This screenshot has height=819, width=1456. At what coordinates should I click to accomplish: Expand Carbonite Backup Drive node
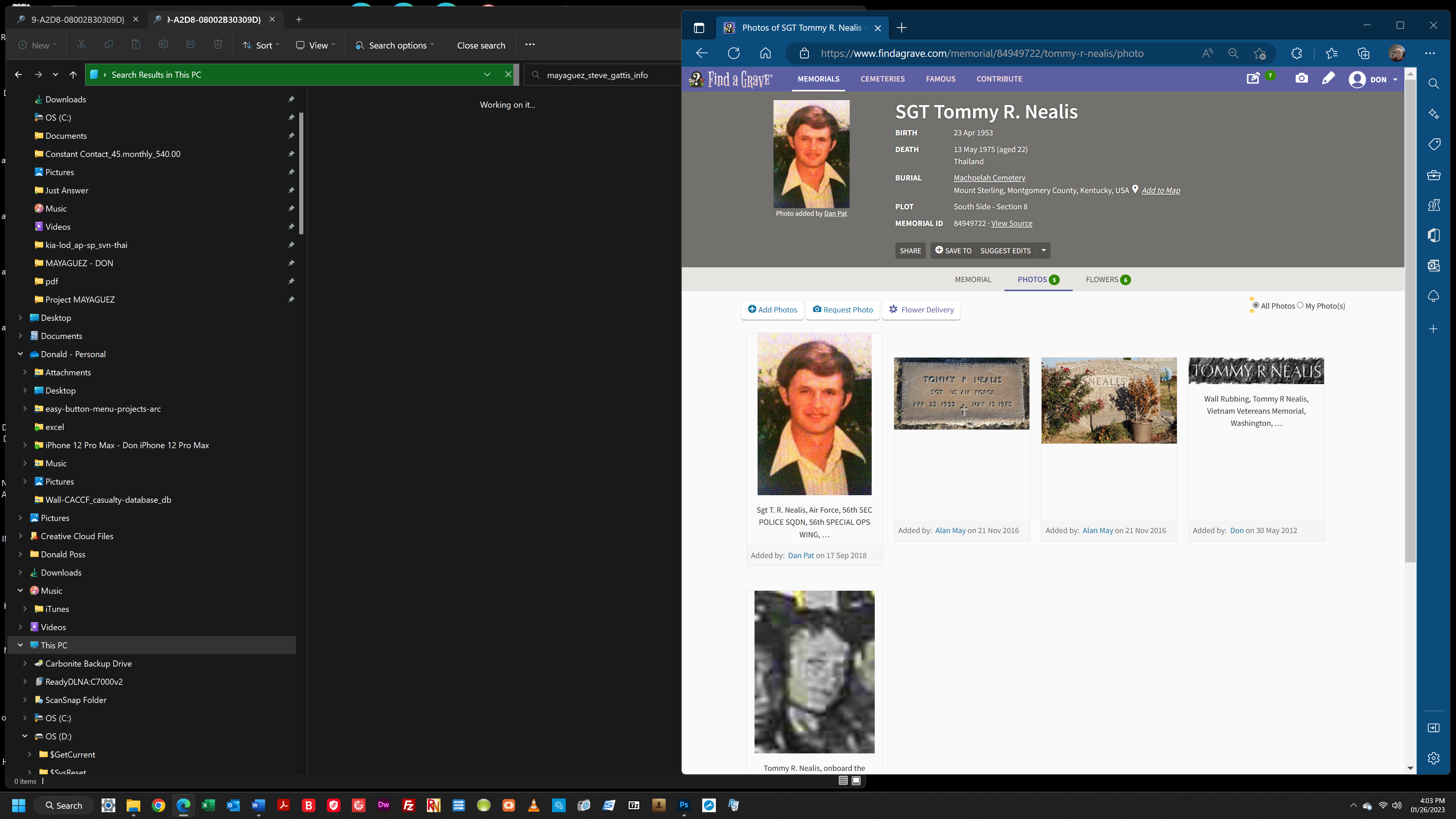(25, 663)
